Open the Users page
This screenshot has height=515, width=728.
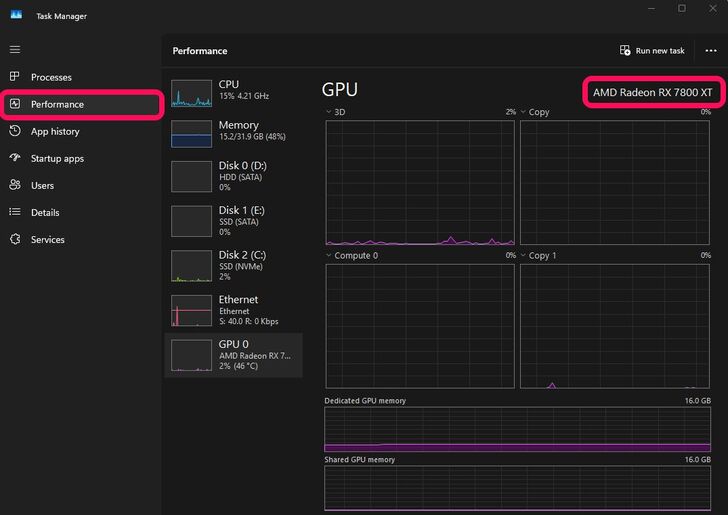(x=82, y=185)
